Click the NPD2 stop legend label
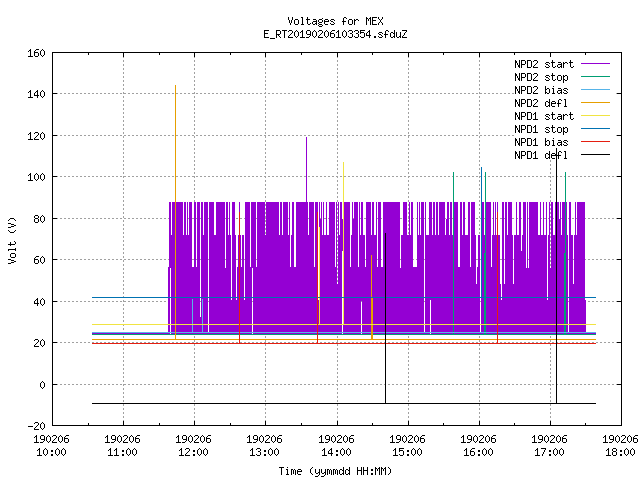The height and width of the screenshot is (480, 640). coord(541,77)
